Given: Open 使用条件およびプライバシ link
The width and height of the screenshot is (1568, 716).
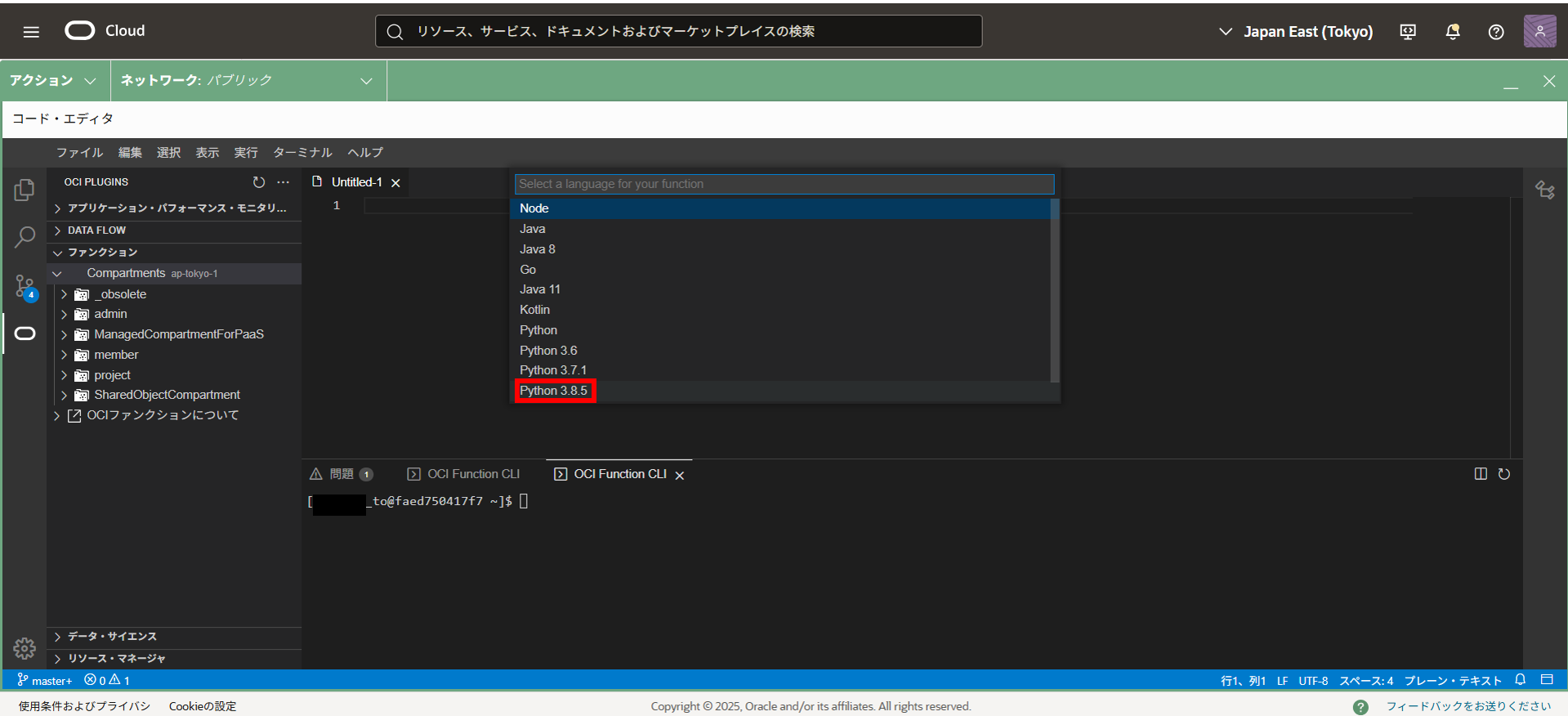Looking at the screenshot, I should click(84, 706).
